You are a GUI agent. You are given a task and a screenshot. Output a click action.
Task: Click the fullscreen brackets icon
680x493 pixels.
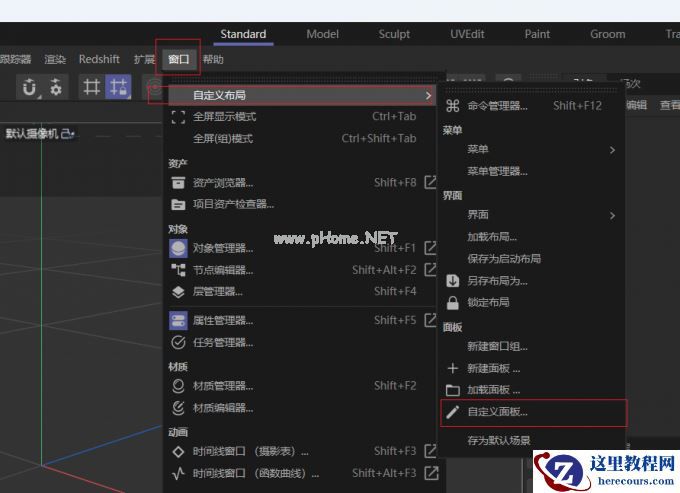tap(178, 117)
